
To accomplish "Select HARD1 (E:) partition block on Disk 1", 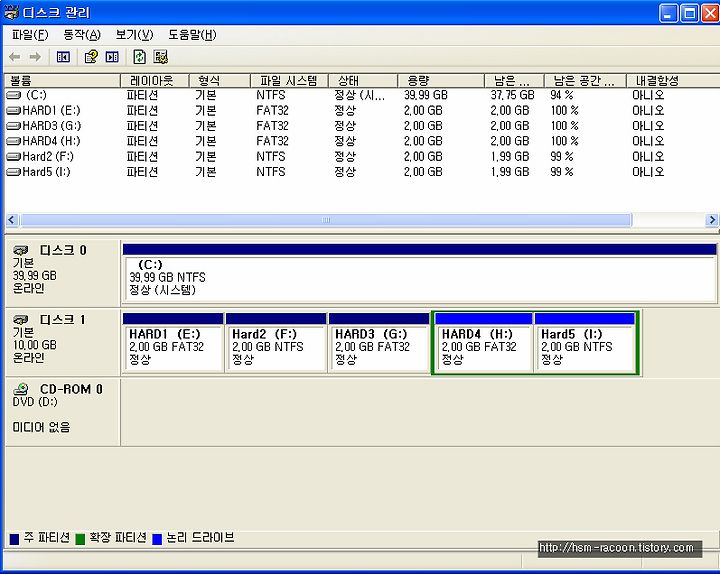I will 173,343.
